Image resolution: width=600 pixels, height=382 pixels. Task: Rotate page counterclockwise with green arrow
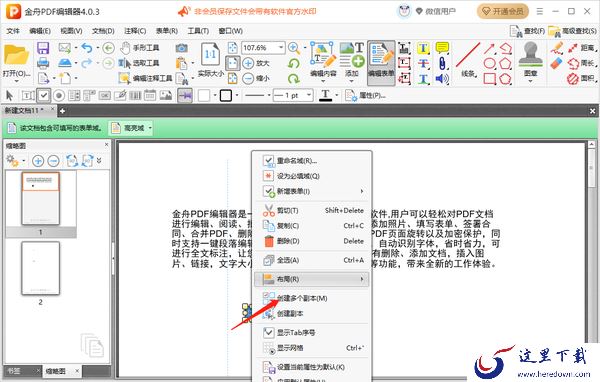point(294,63)
